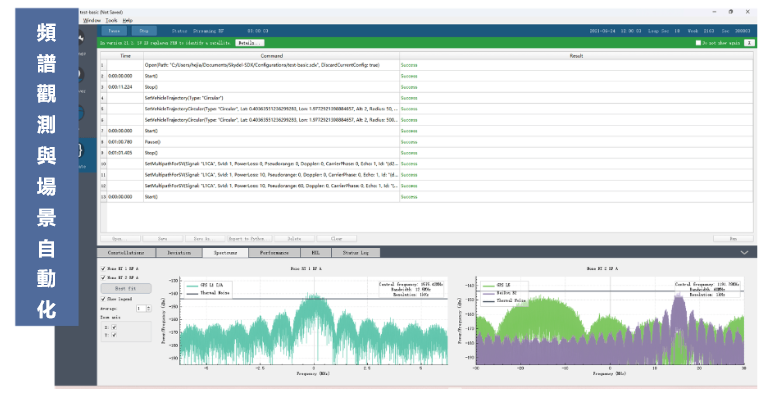
Task: Enable the do-not-show-again checkbox in the green banner
Action: 699,43
